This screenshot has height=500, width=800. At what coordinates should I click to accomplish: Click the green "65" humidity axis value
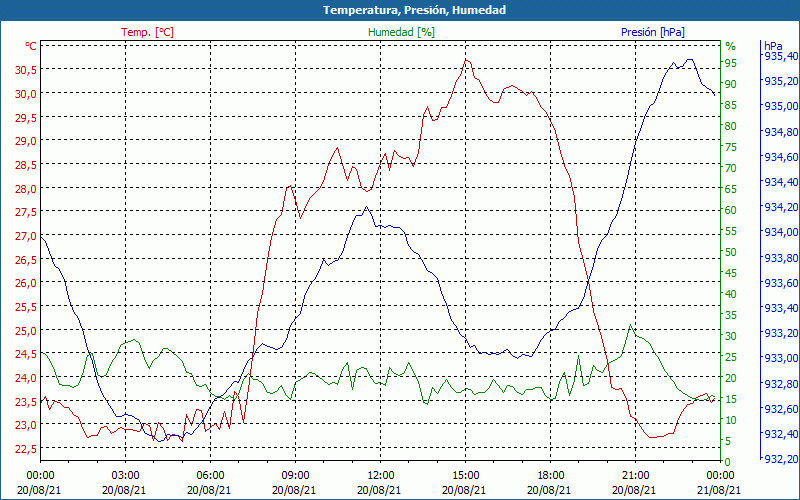(x=731, y=189)
